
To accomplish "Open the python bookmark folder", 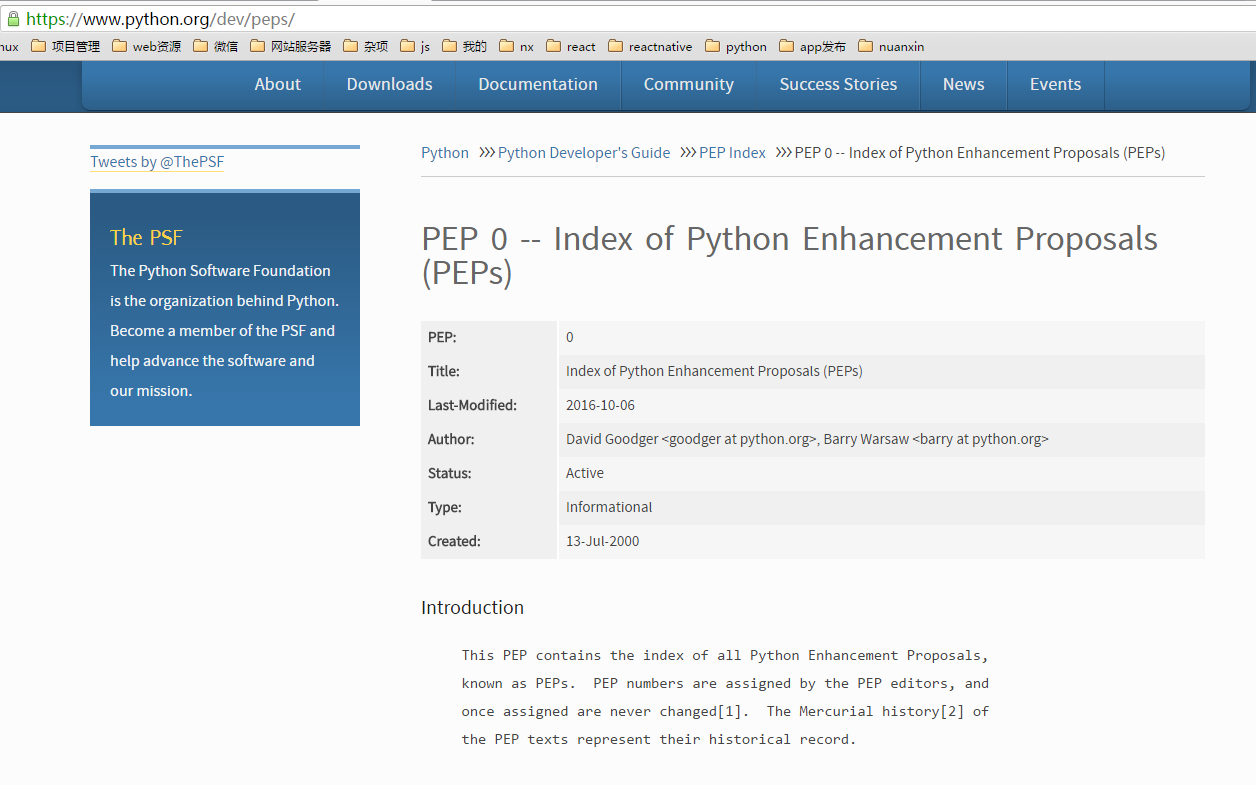I will [736, 46].
